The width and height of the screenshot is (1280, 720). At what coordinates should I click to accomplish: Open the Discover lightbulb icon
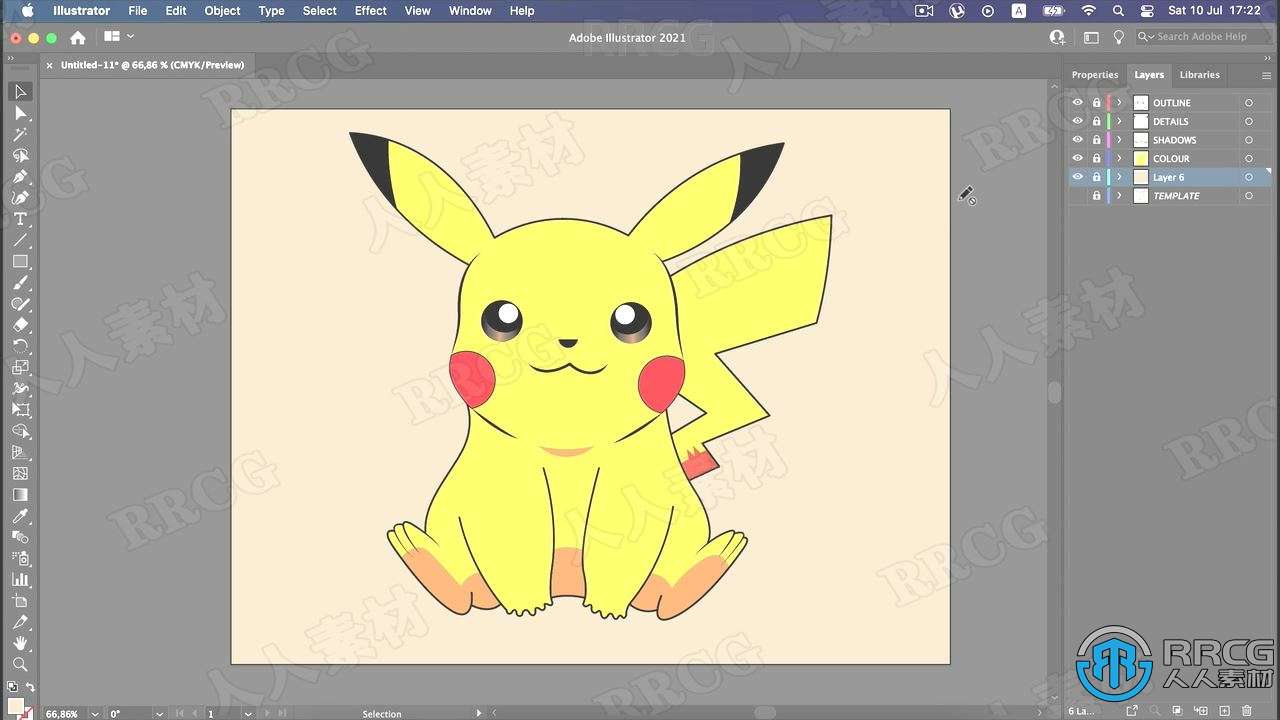[1118, 37]
